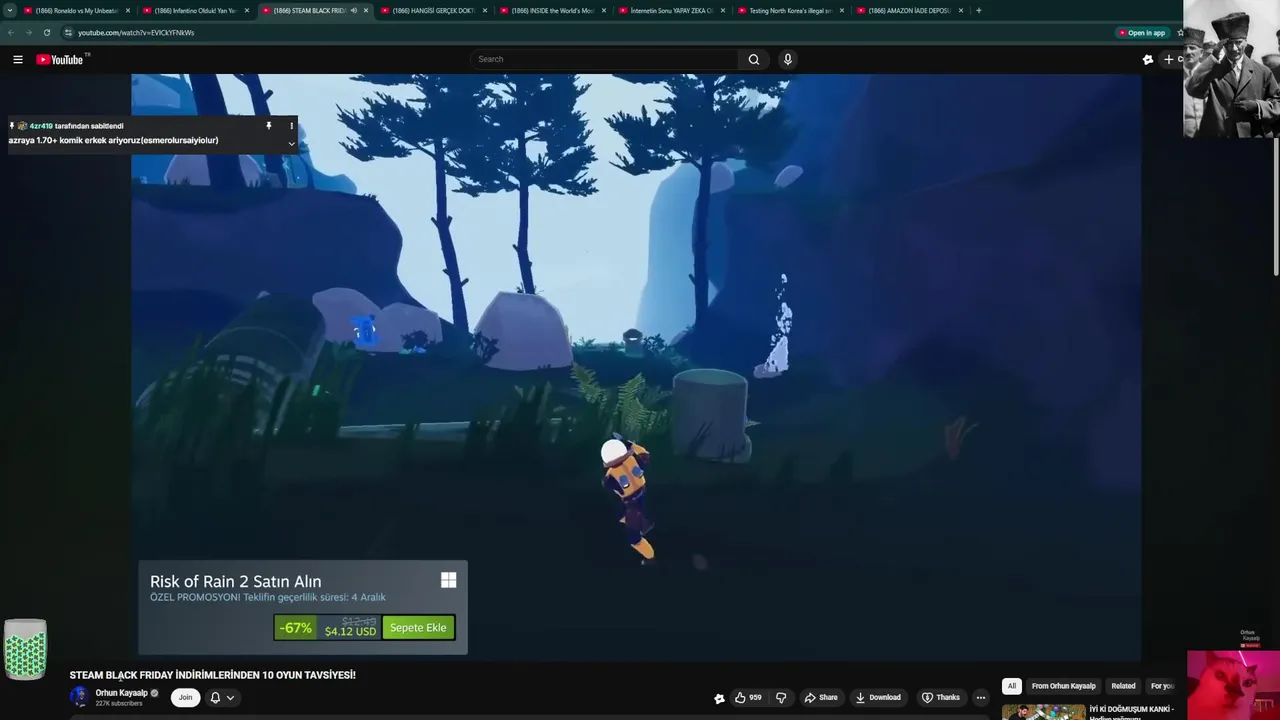The width and height of the screenshot is (1280, 720).
Task: Dislike the video thumbs down
Action: point(782,698)
